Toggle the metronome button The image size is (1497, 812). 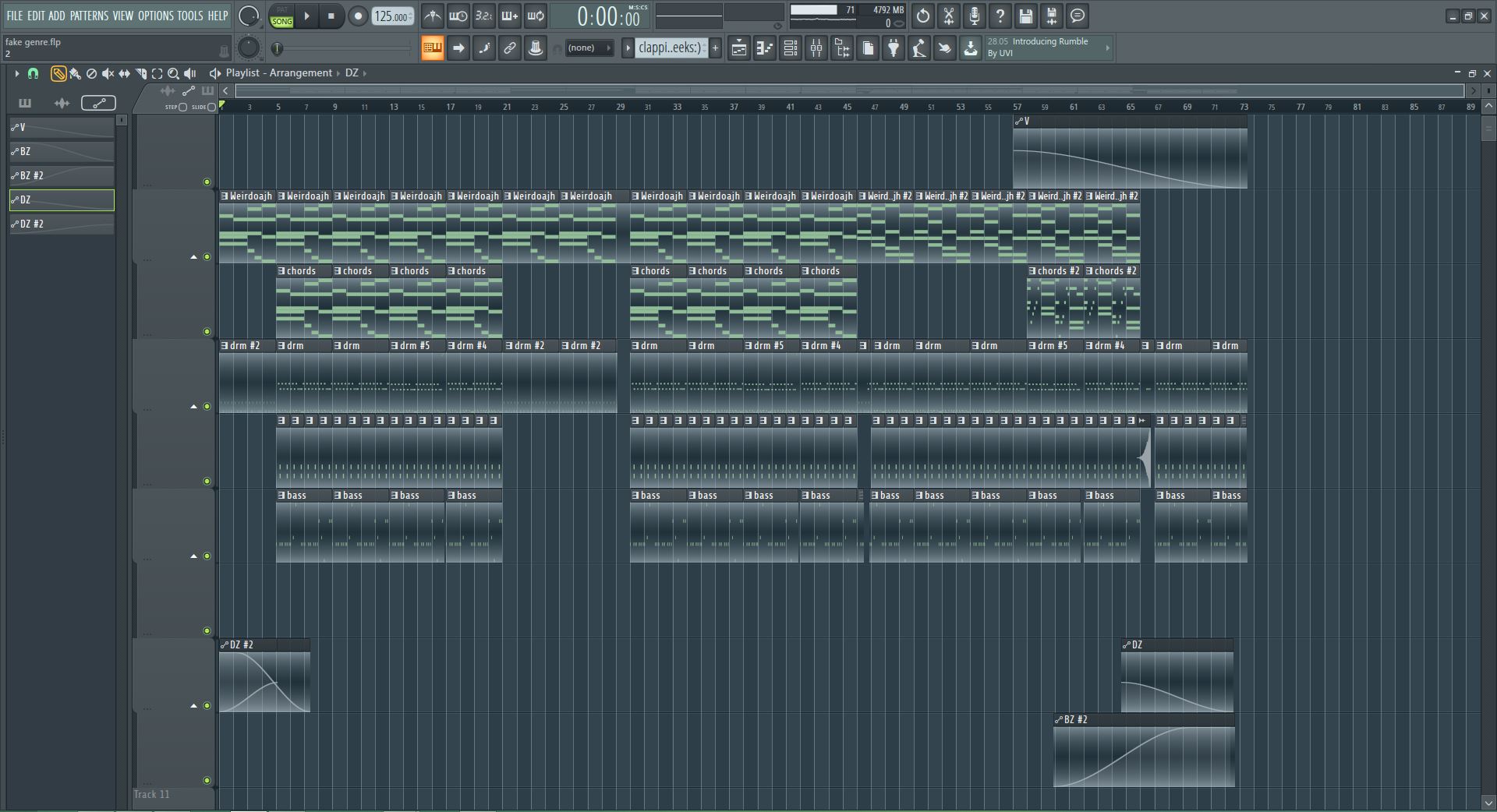pyautogui.click(x=432, y=16)
